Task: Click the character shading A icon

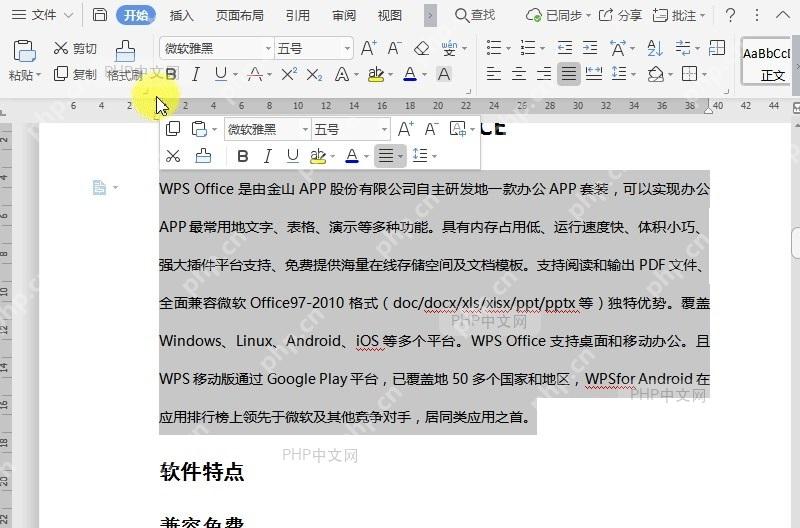Action: click(444, 74)
